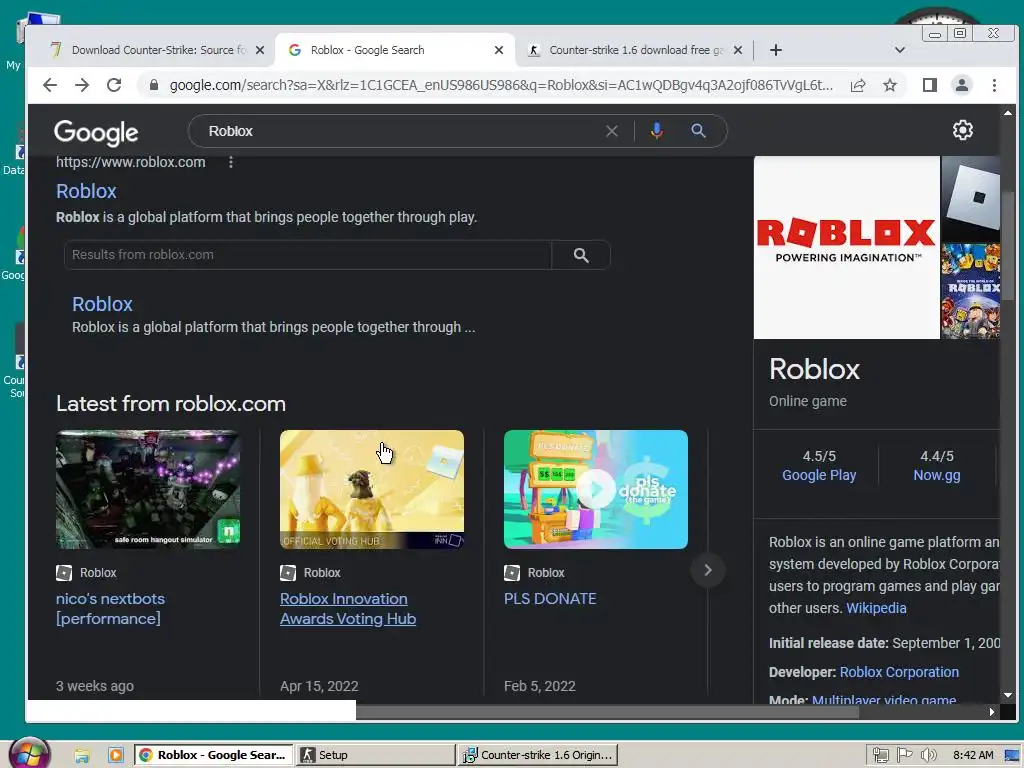
Task: Submit search with magnifier icon
Action: (x=698, y=131)
